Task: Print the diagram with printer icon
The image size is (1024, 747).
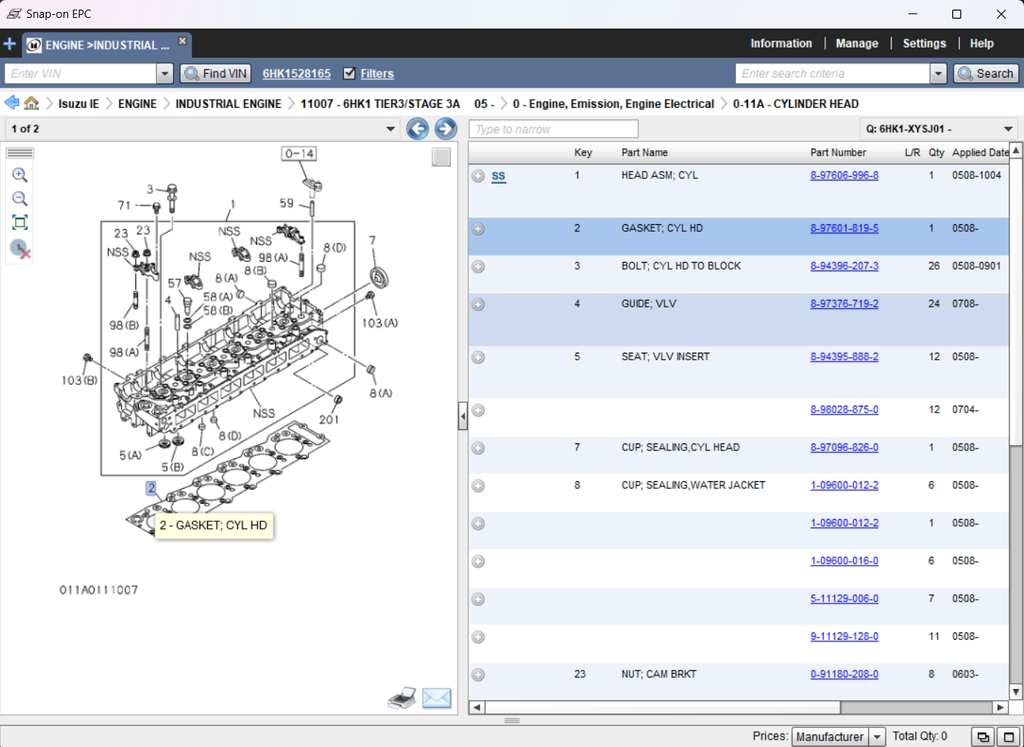Action: coord(402,698)
